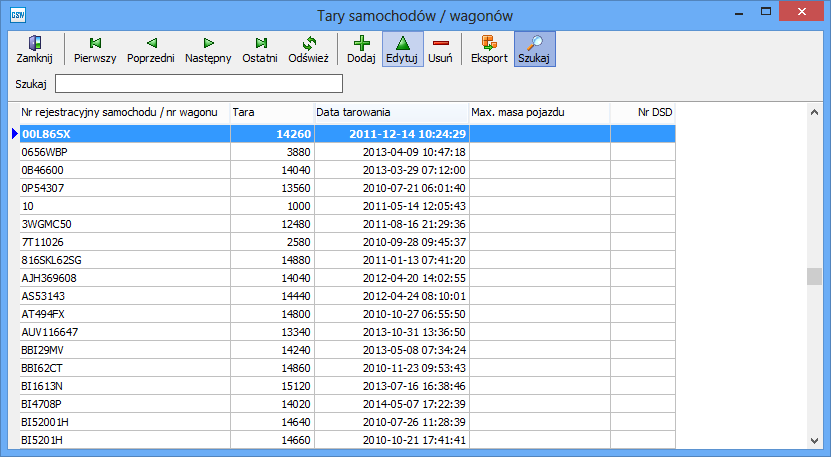The image size is (831, 457).
Task: Click inside the Szukaj search text field
Action: point(198,83)
